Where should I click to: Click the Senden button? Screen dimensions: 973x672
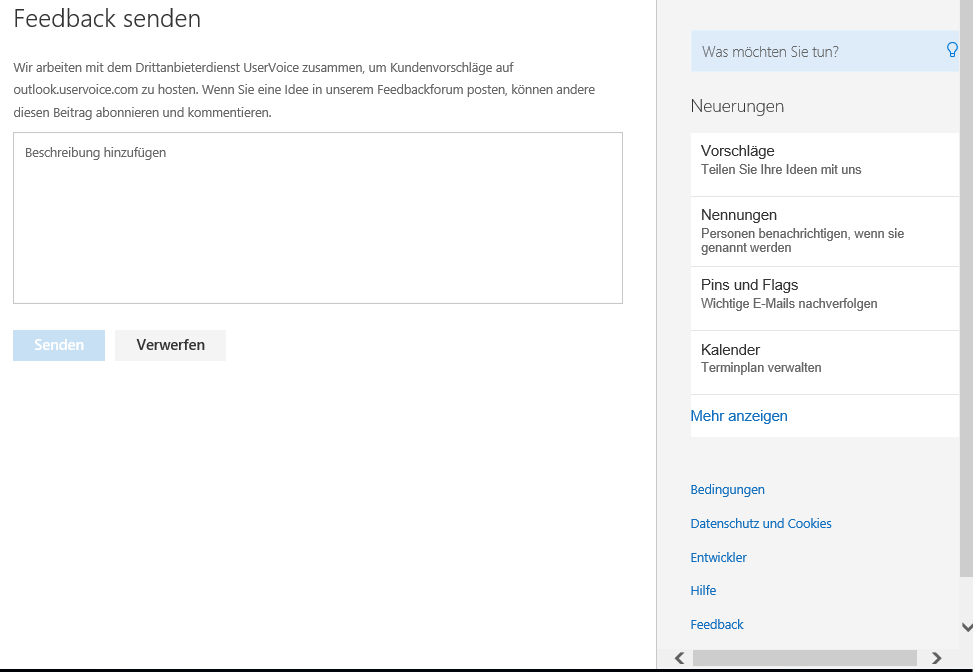(59, 345)
